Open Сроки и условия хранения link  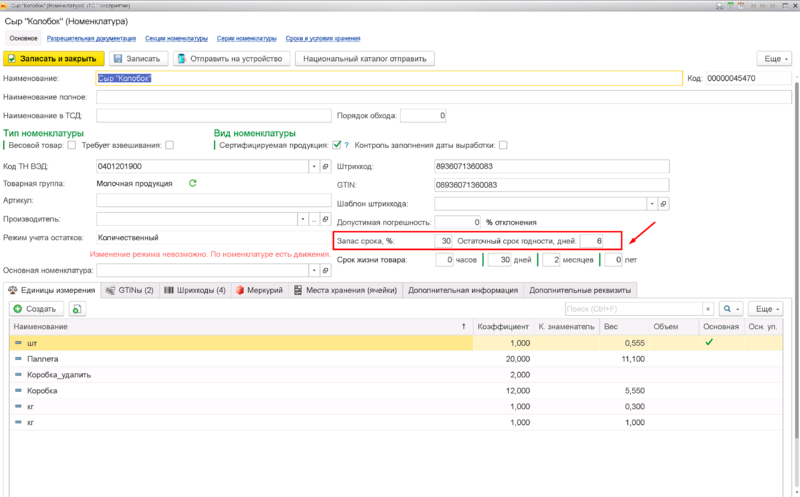point(323,38)
